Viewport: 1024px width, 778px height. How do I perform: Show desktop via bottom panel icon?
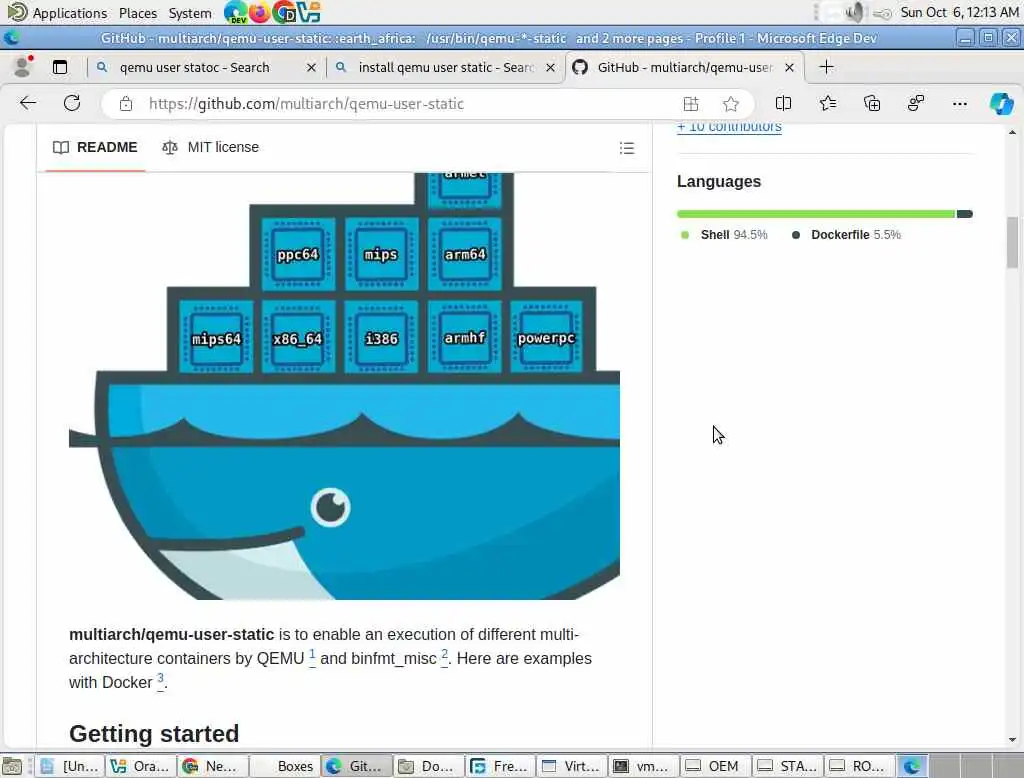click(12, 766)
